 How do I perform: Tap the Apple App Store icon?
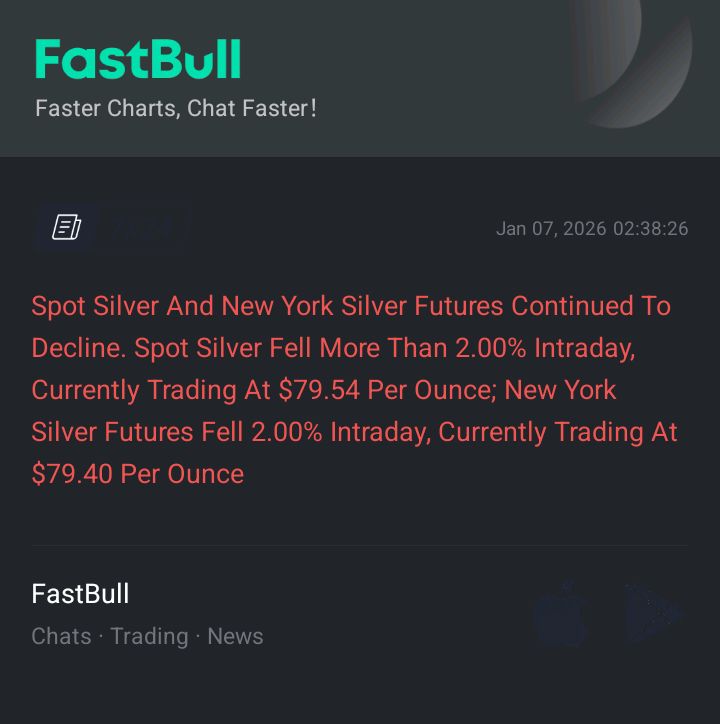(x=560, y=613)
